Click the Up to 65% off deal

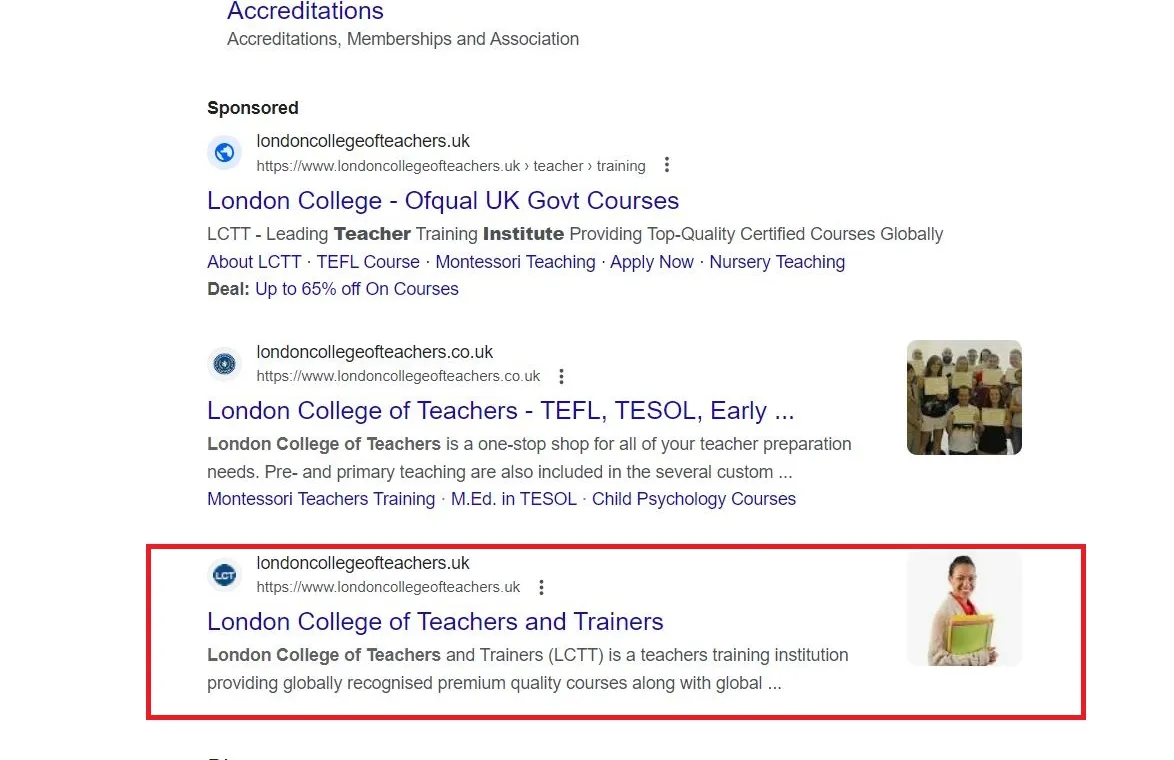[356, 289]
